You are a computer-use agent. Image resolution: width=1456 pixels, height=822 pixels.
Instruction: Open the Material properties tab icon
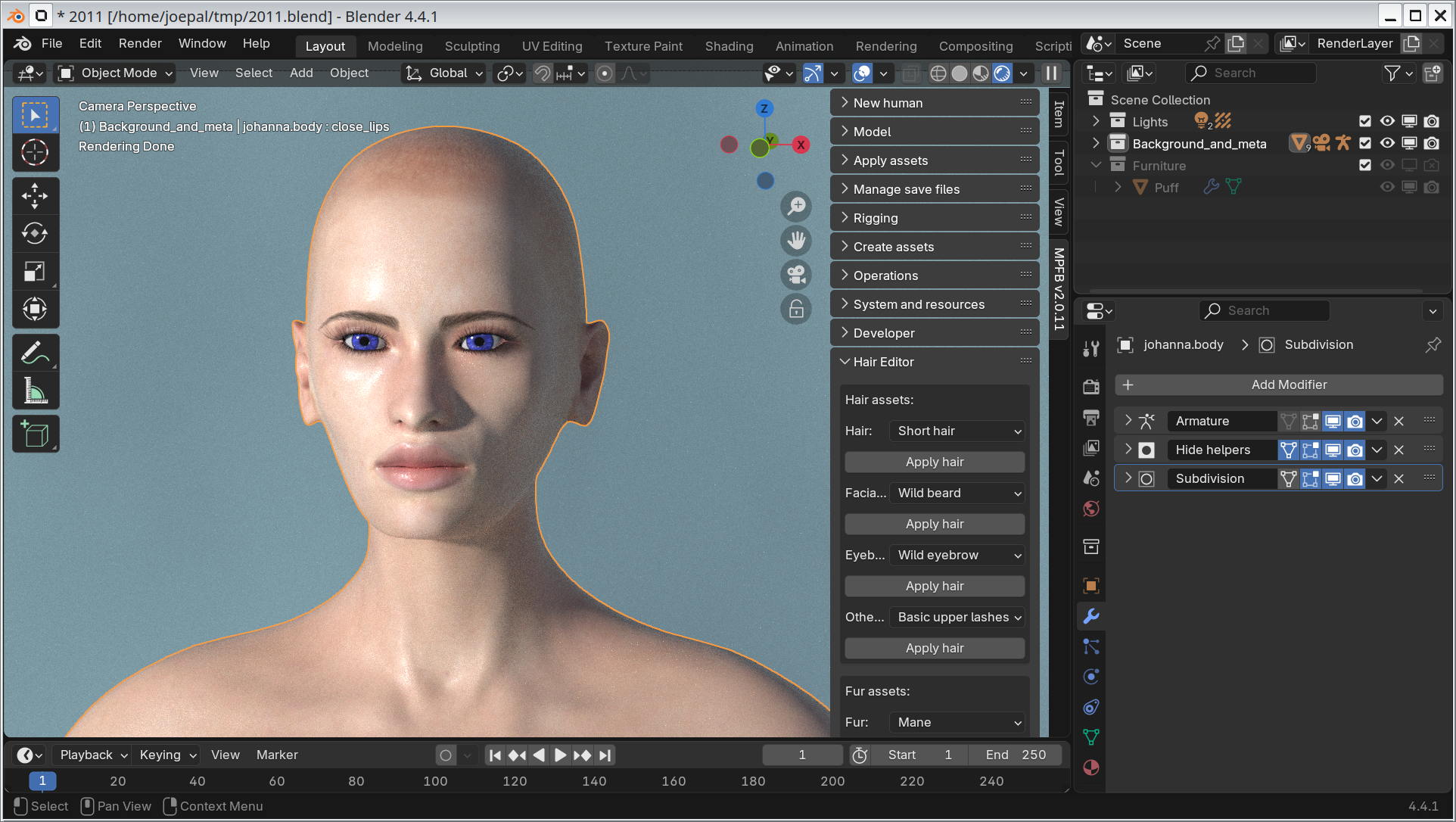coord(1090,768)
